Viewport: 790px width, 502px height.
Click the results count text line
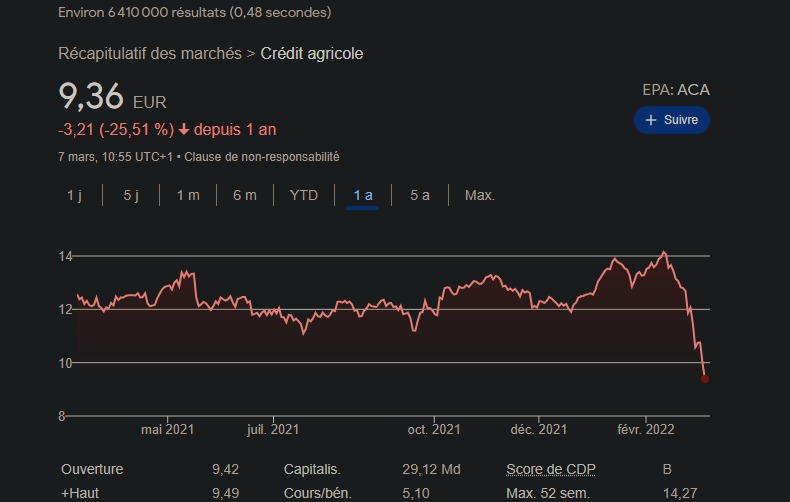point(194,12)
